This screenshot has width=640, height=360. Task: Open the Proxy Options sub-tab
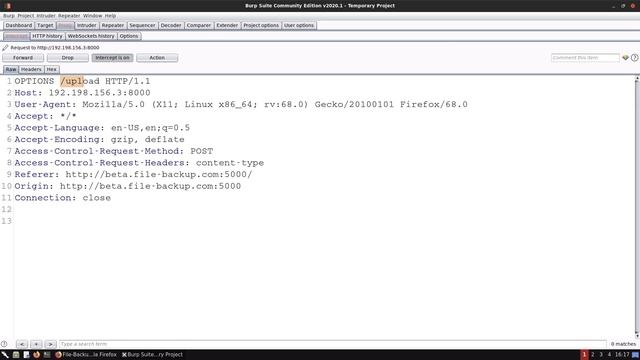[129, 36]
